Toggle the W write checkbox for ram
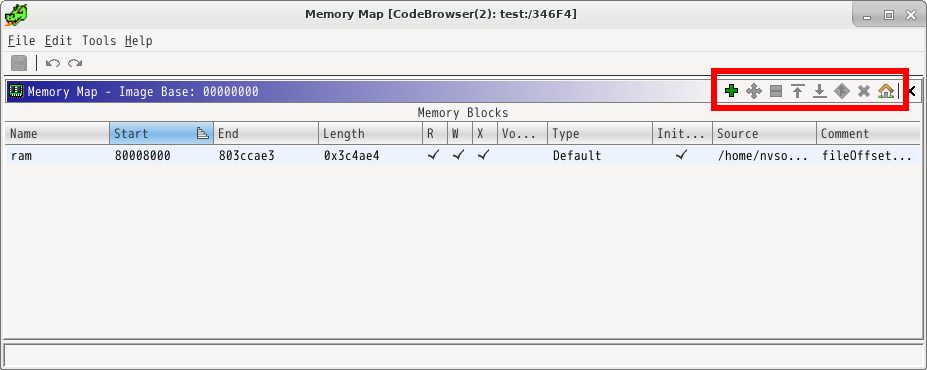The image size is (927, 370). [x=459, y=155]
